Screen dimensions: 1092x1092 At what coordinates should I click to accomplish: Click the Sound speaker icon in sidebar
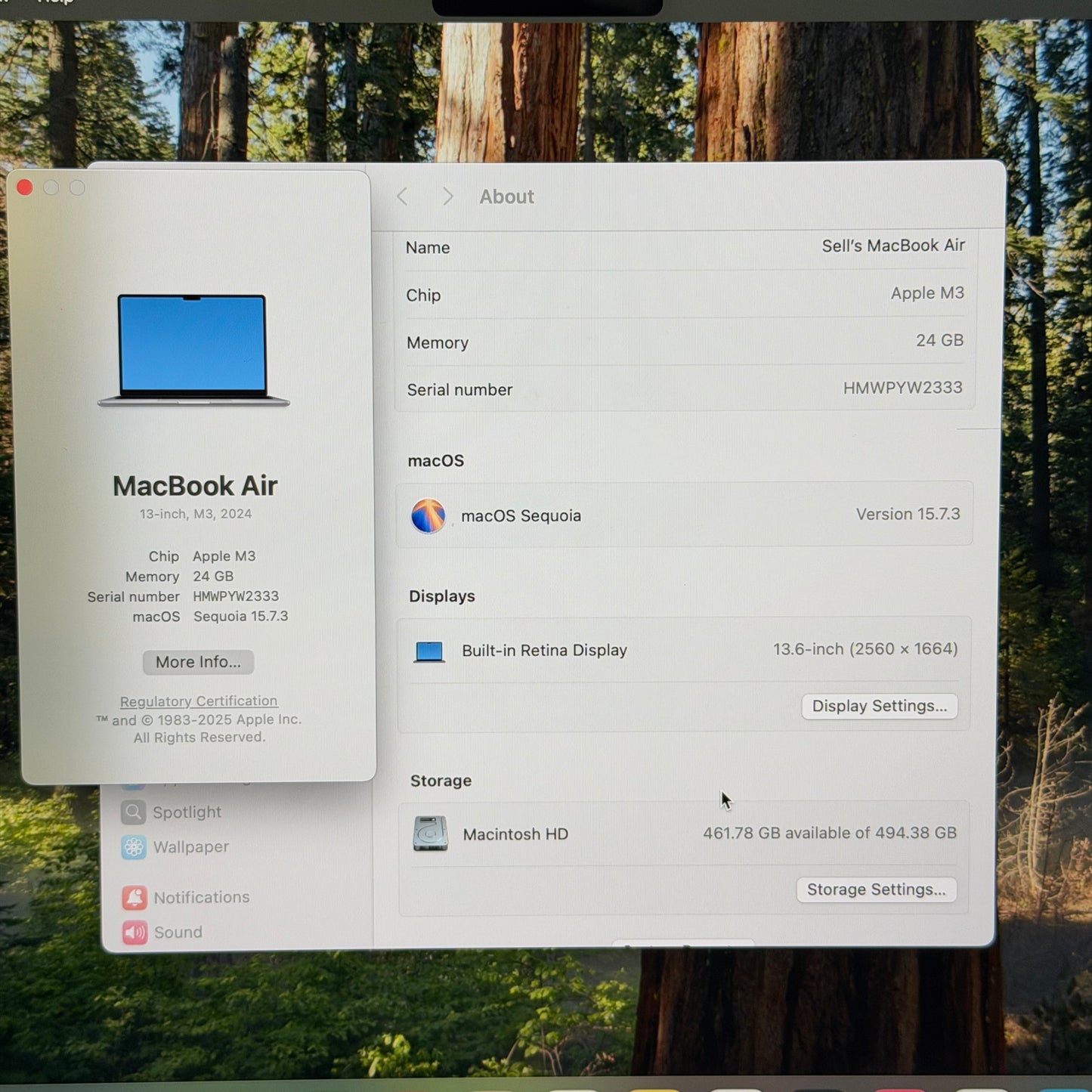pyautogui.click(x=135, y=933)
